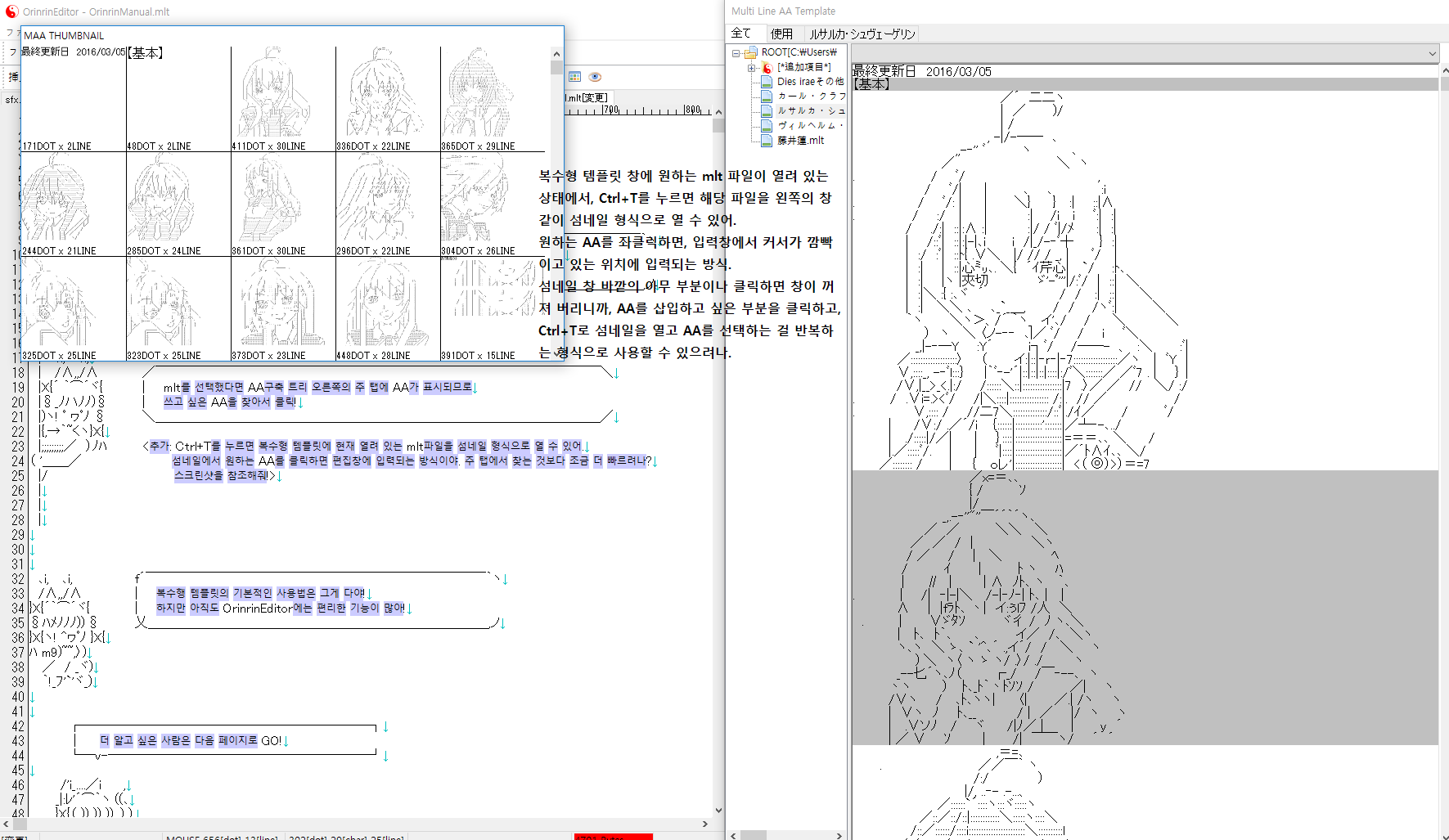The width and height of the screenshot is (1449, 840).
Task: Open the ルサルカ・シュヴェーゲリン tab
Action: [862, 34]
